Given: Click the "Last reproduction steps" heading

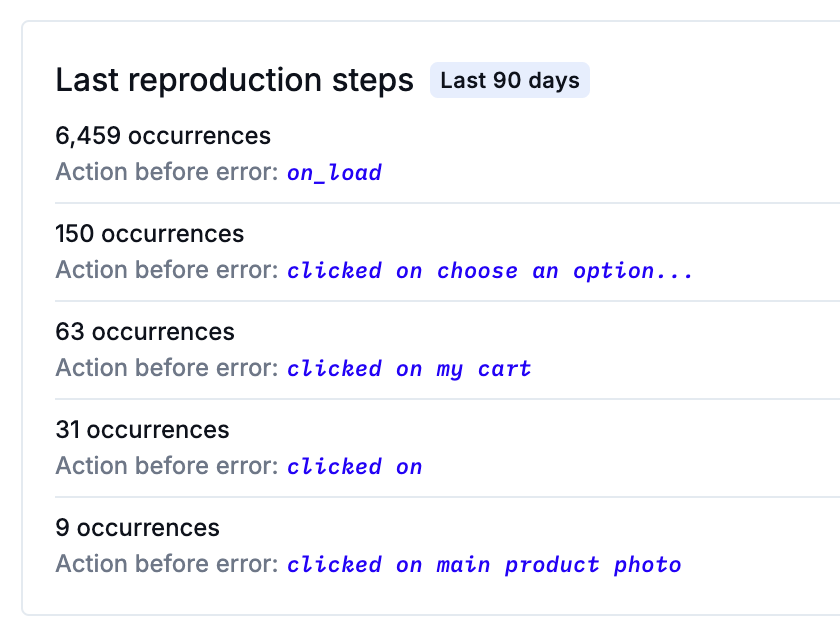Looking at the screenshot, I should click(234, 81).
